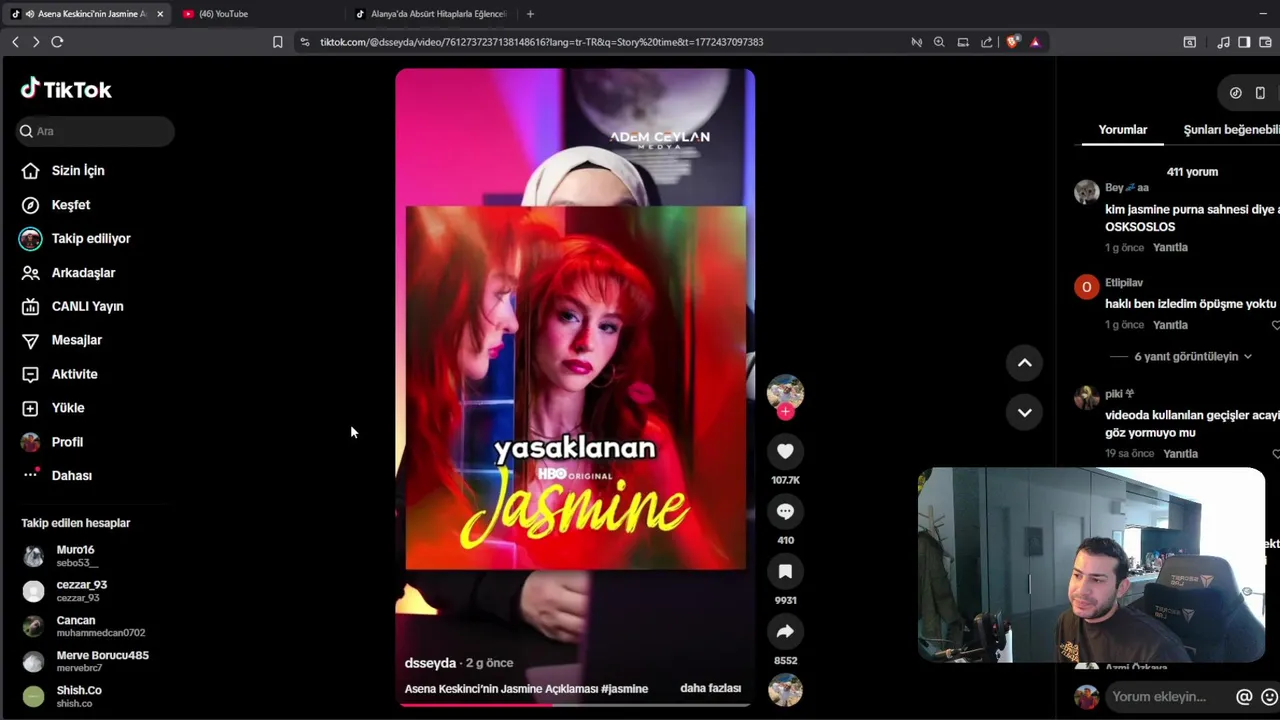Focus the TikTok 'Ara' search field
This screenshot has height=720, width=1280.
tap(95, 131)
